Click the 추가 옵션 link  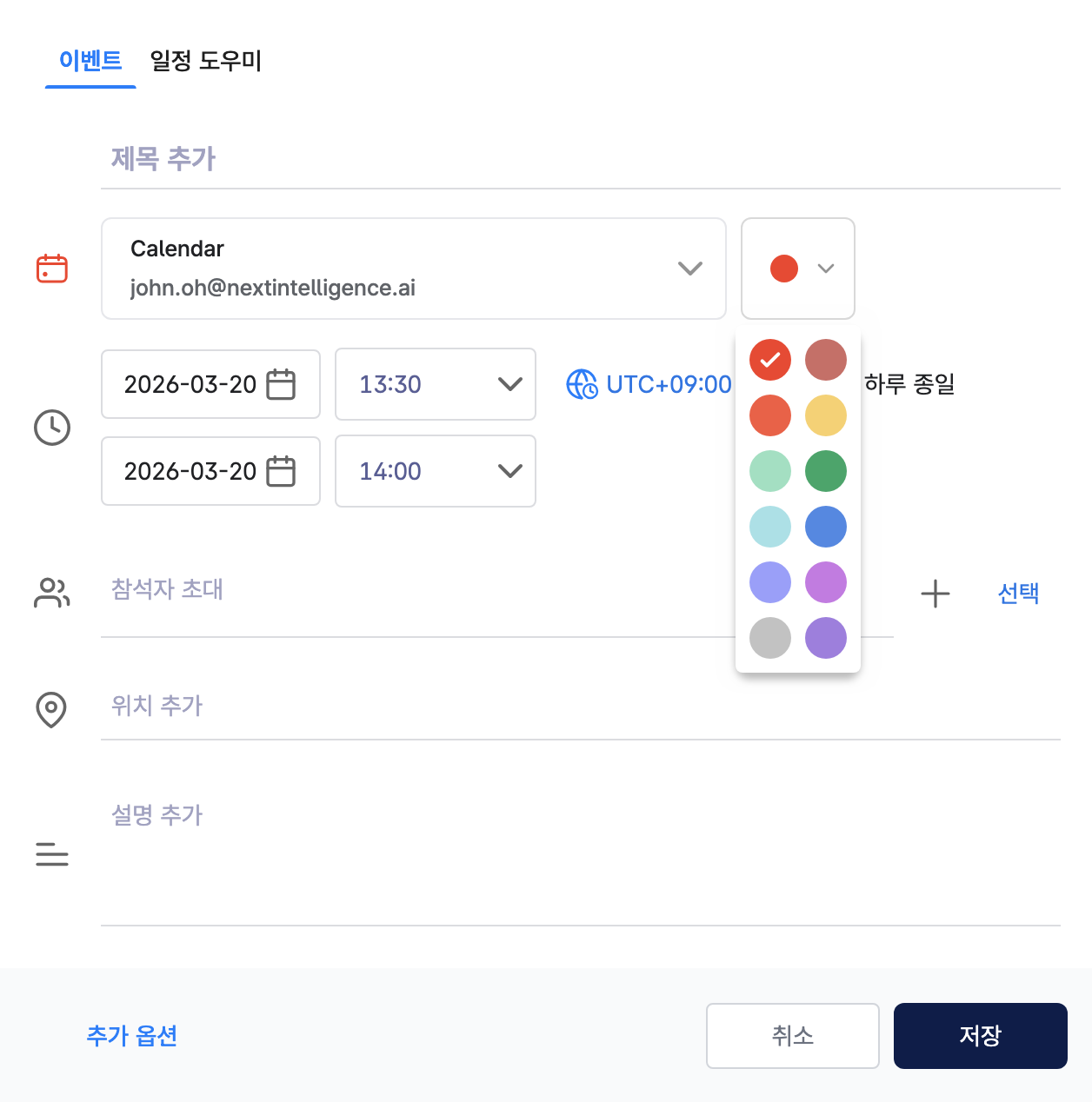[x=132, y=1035]
